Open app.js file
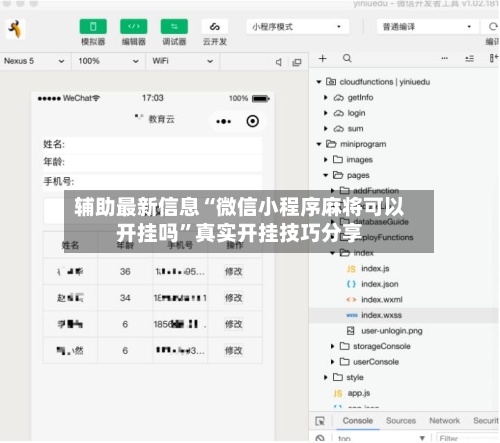Screen dimensions: 500x443 tap(359, 393)
